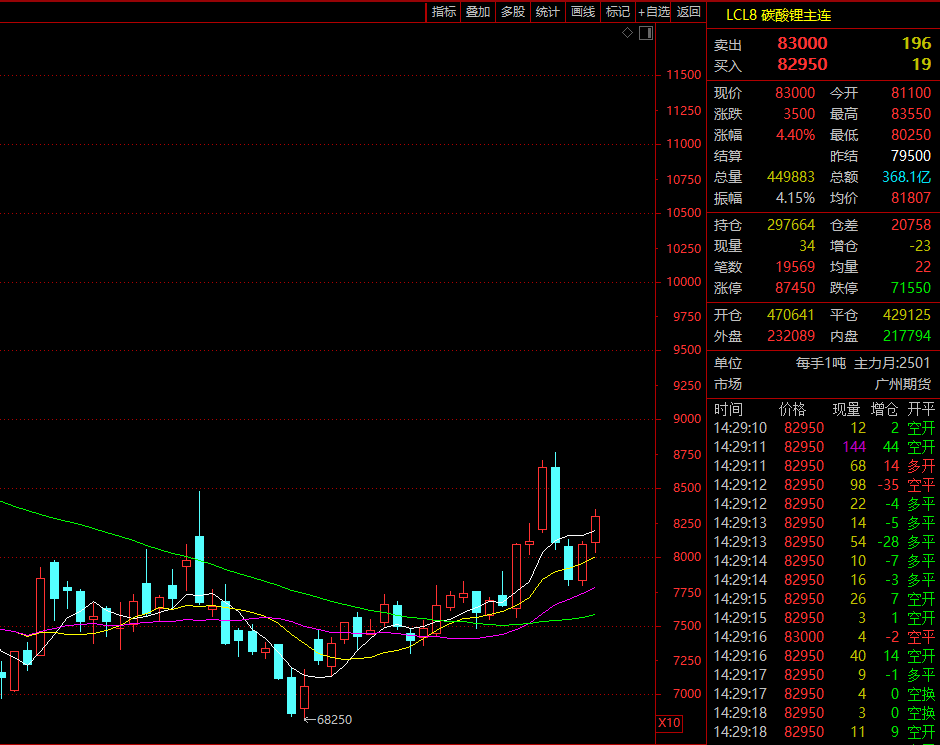Click the 标记 mark button
This screenshot has width=940, height=745.
pyautogui.click(x=617, y=12)
